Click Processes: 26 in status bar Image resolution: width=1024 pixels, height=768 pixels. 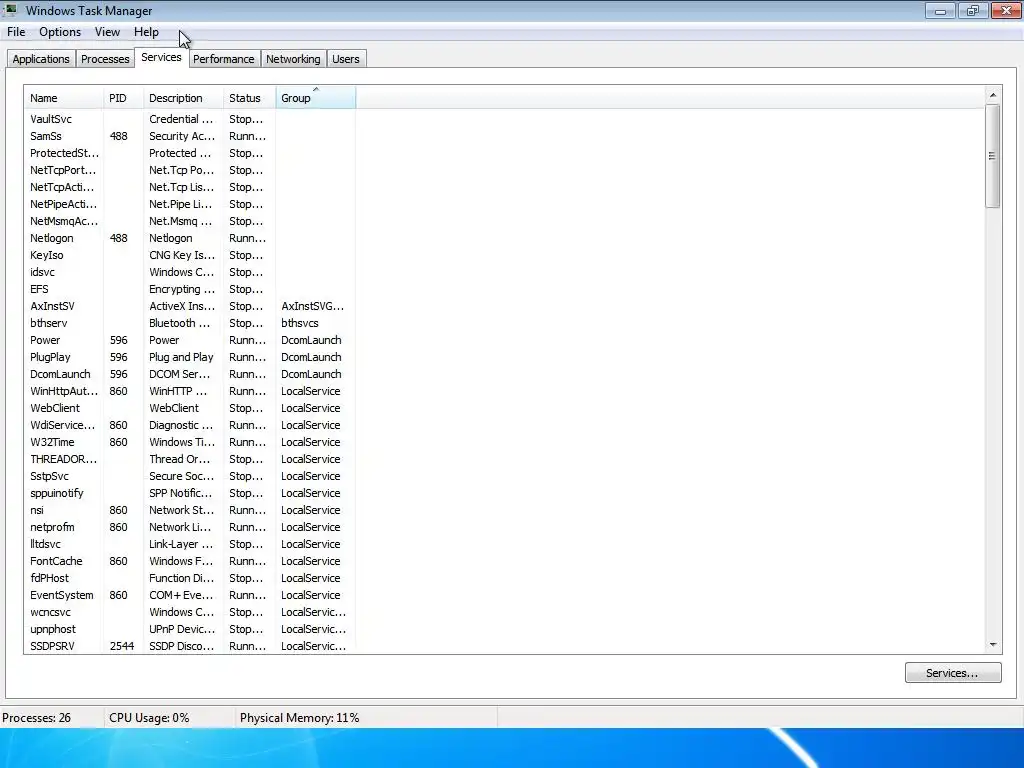[36, 718]
